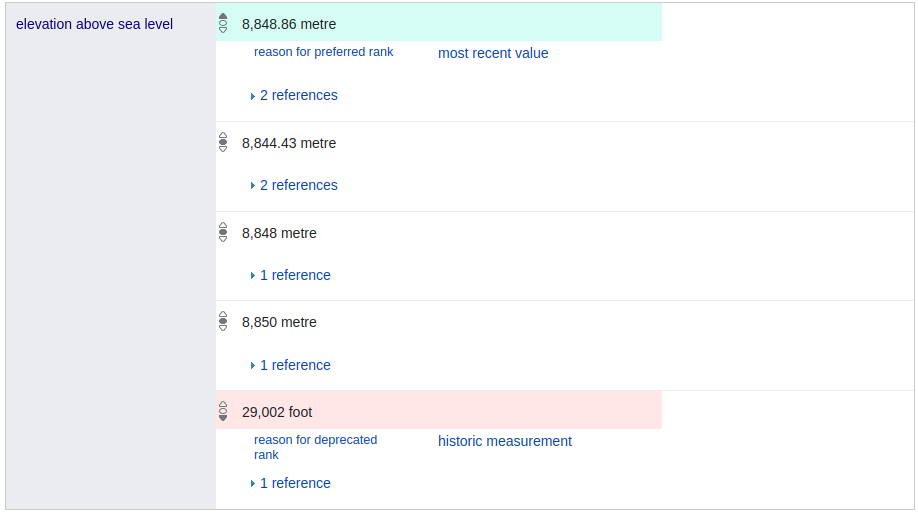Click the 8,848 metre value text
The image size is (918, 514).
coord(279,233)
